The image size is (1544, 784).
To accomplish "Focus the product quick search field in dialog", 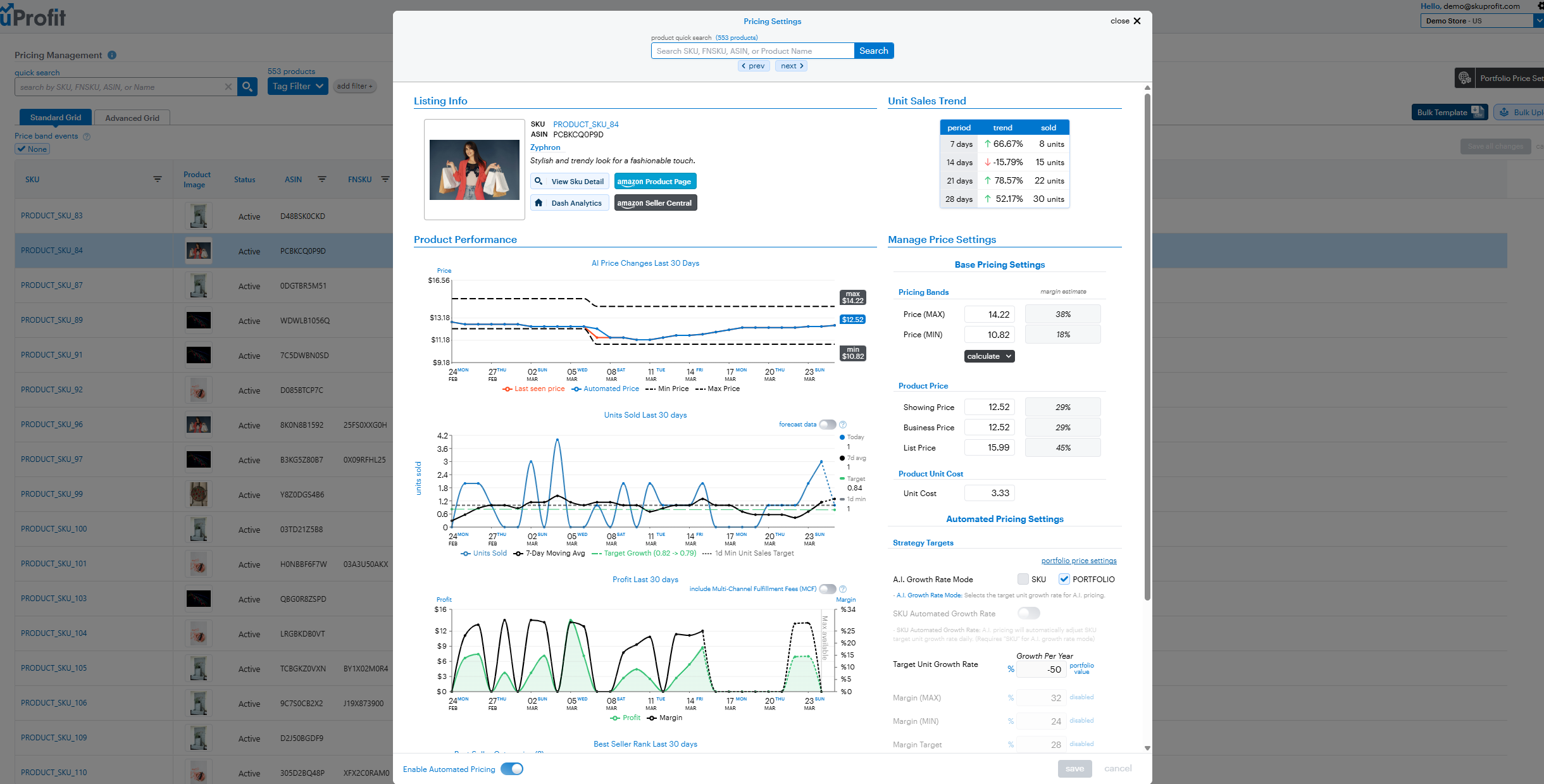I will (x=752, y=51).
